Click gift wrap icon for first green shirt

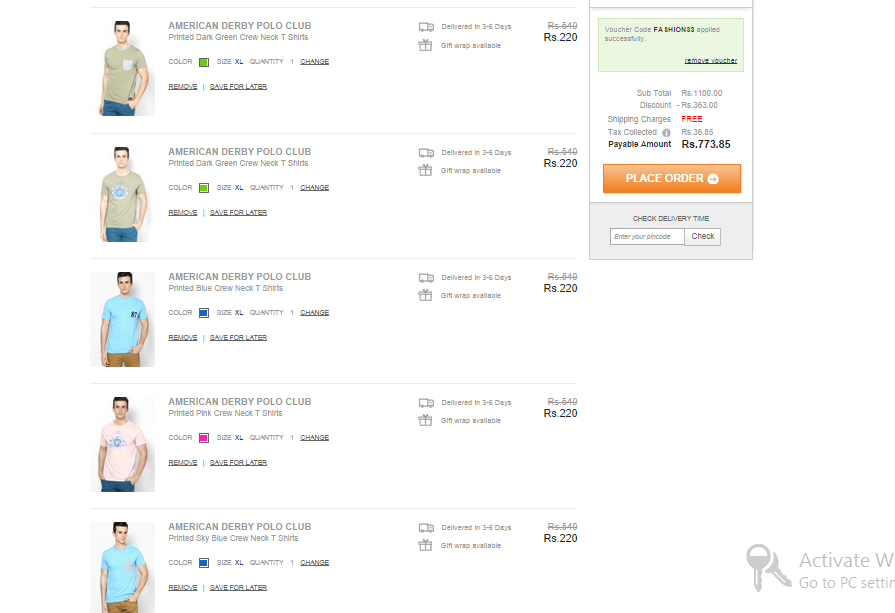(425, 45)
